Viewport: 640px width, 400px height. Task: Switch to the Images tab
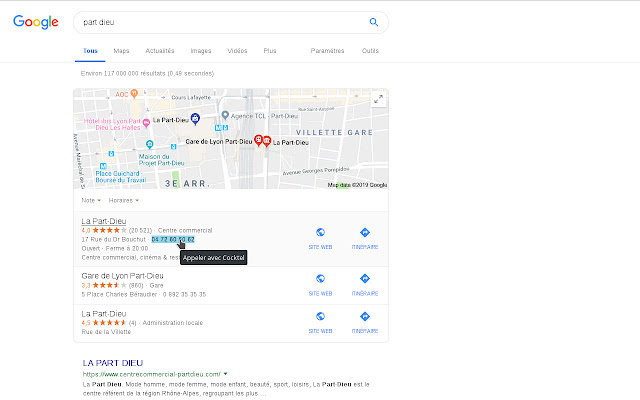point(201,51)
